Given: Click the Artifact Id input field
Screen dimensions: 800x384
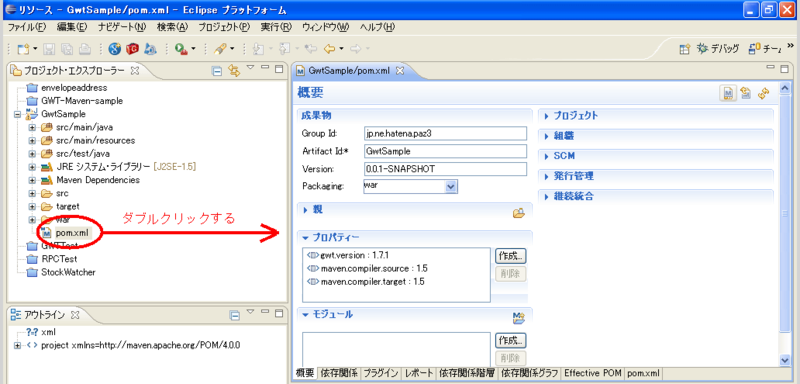Looking at the screenshot, I should 445,151.
